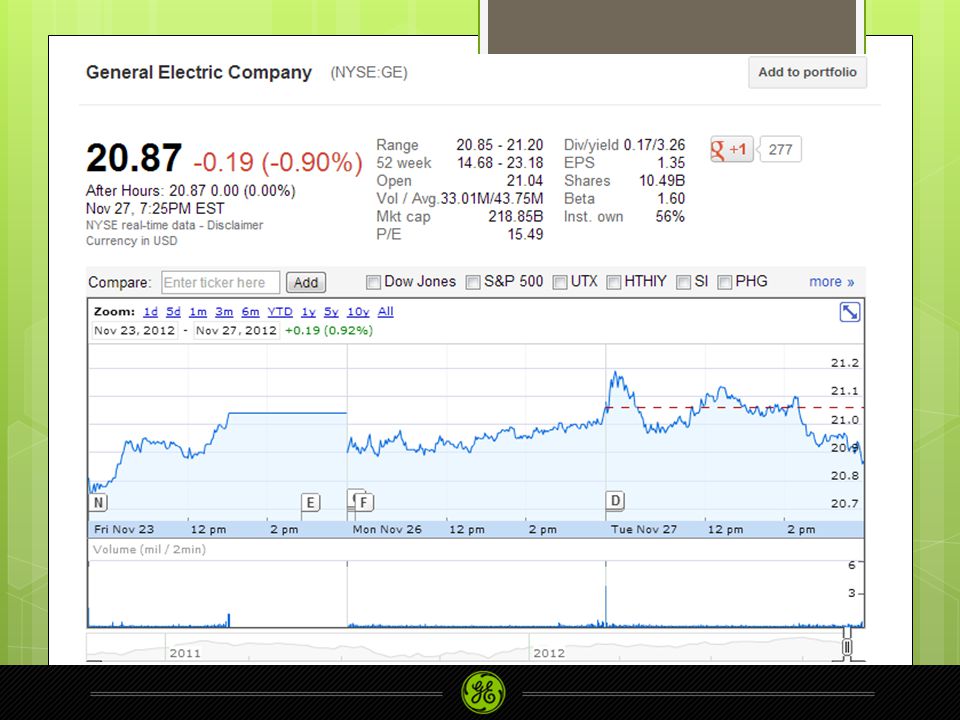Click the 277 plus-one count bubble
Image resolution: width=960 pixels, height=720 pixels.
tap(780, 149)
